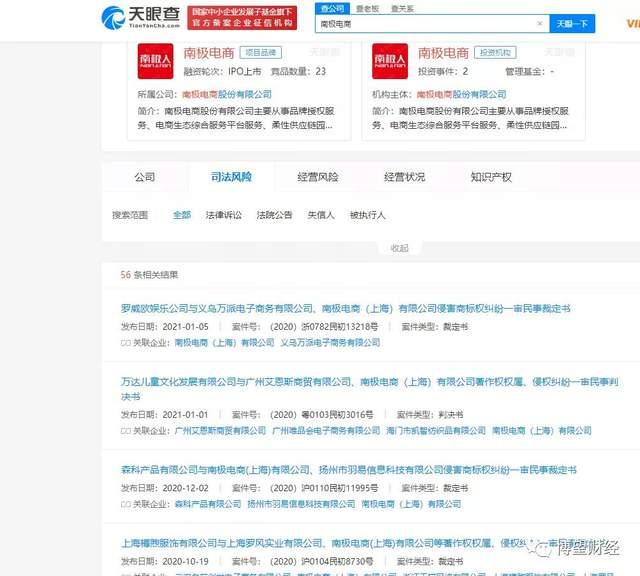Screen dimensions: 640x576
Task: Click the 天眼一下 search button
Action: pyautogui.click(x=572, y=24)
